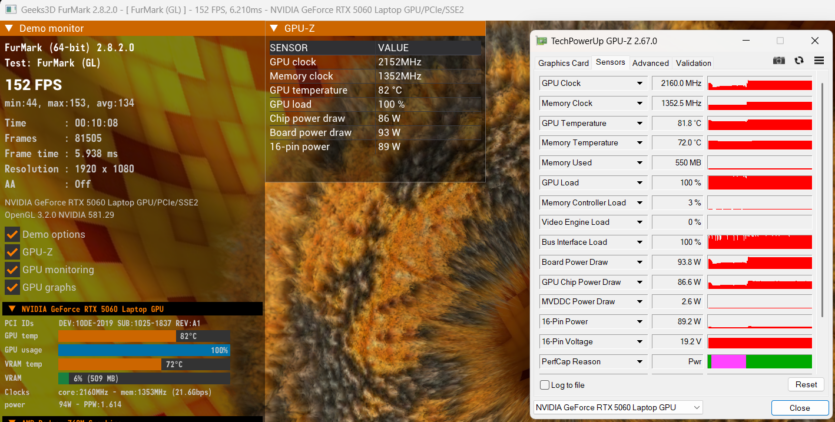Uncheck the Demo options checkbox
This screenshot has width=835, height=422.
(x=12, y=234)
